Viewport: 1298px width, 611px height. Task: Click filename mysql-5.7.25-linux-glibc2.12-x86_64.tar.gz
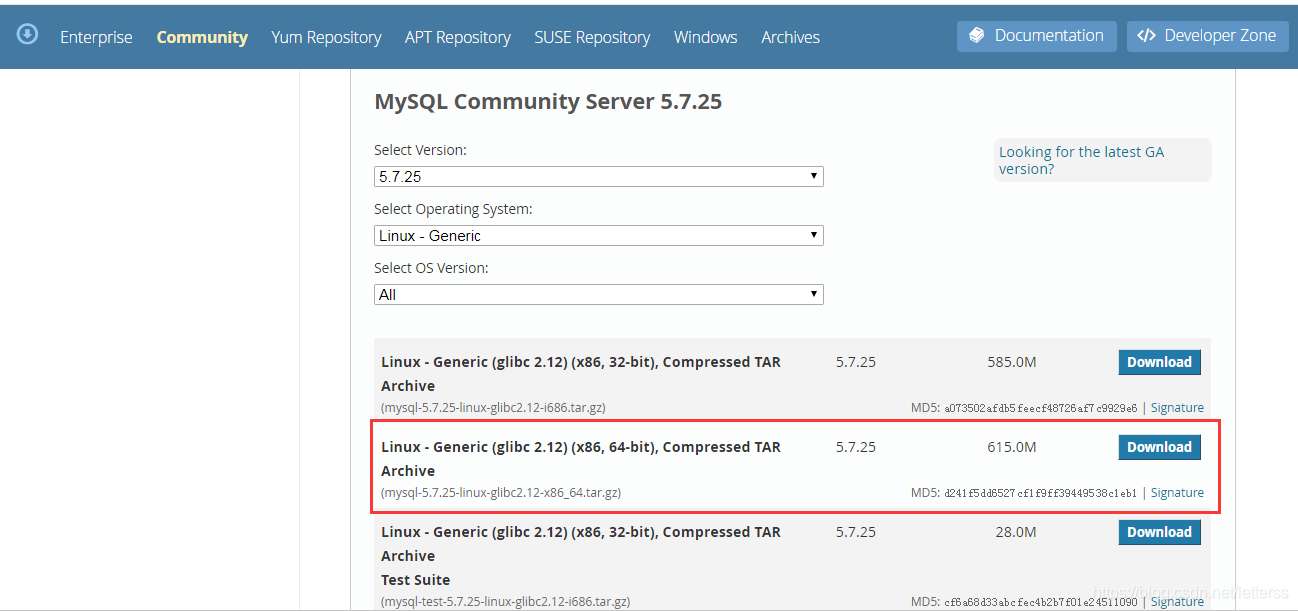501,493
